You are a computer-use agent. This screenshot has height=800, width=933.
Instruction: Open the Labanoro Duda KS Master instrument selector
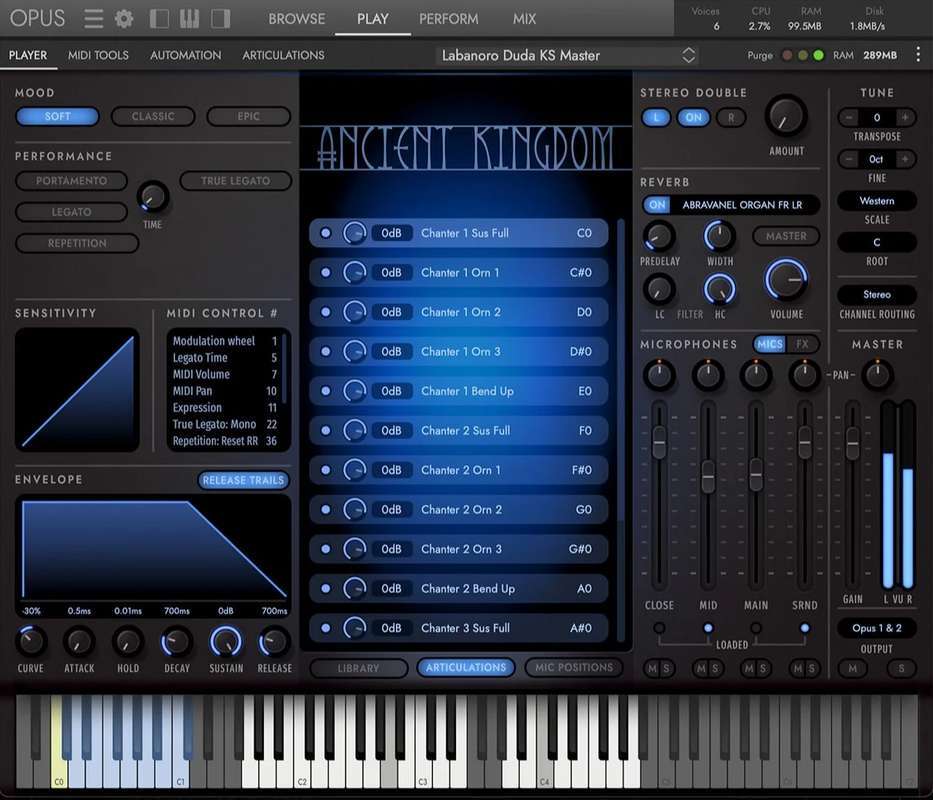pos(567,55)
